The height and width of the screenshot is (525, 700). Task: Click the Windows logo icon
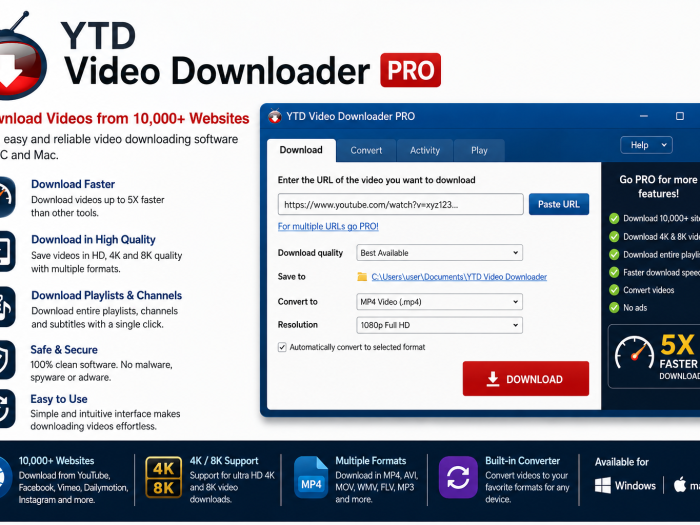point(603,485)
